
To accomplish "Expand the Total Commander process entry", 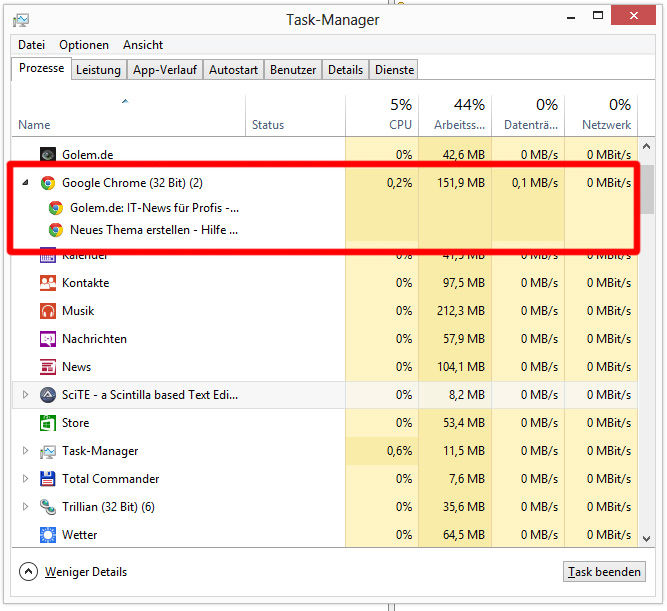I will pyautogui.click(x=25, y=479).
